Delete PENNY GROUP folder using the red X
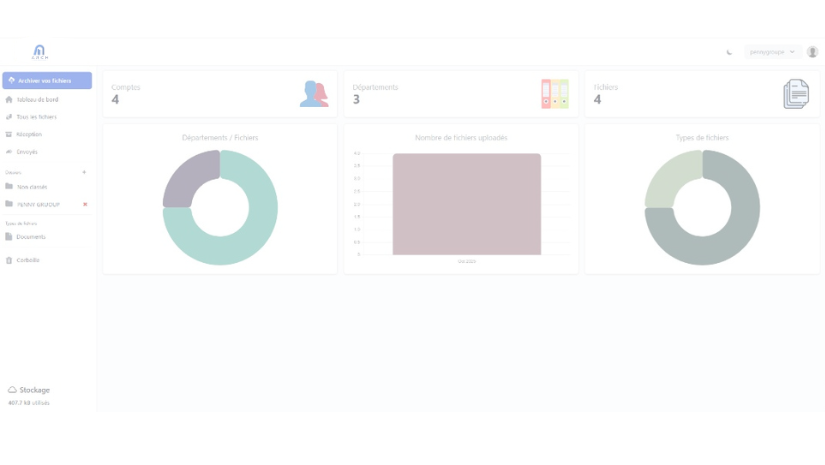 tap(85, 204)
